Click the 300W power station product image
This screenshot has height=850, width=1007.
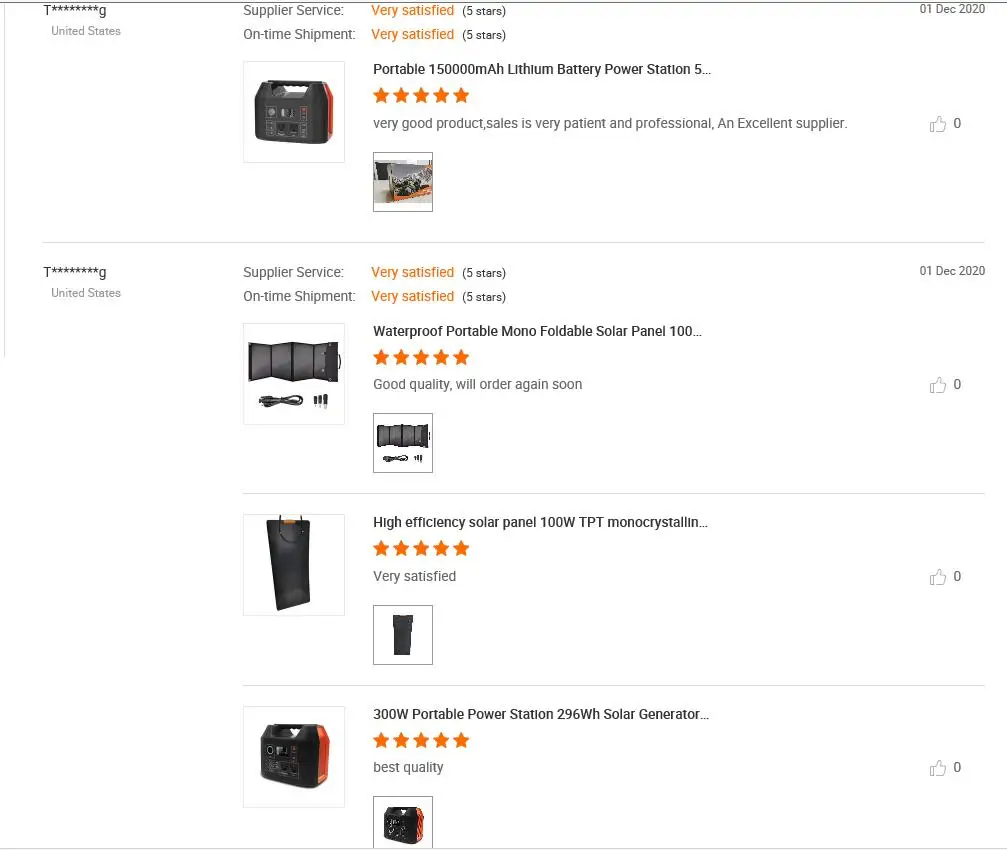(x=294, y=756)
